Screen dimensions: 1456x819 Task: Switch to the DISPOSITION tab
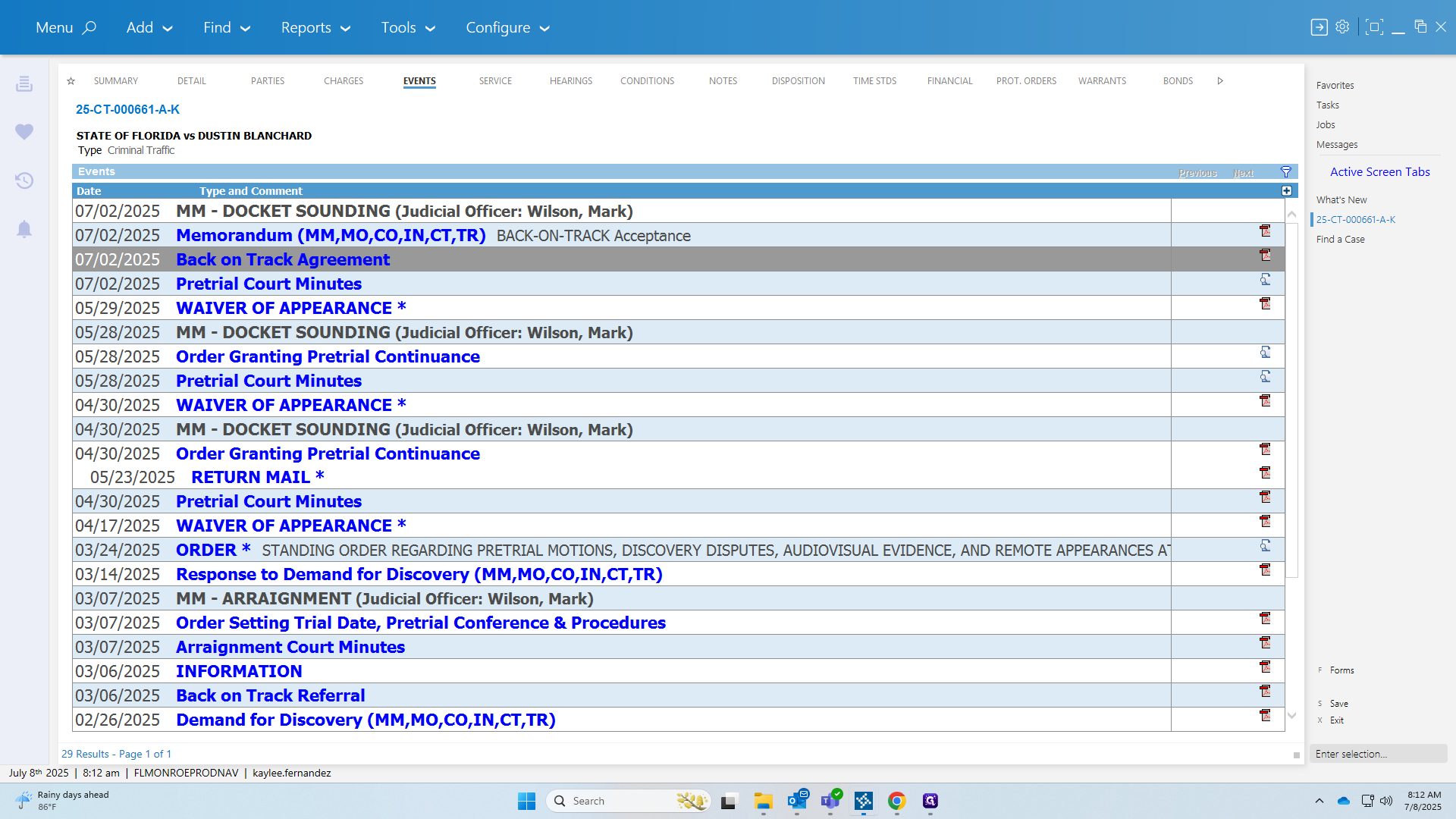[x=799, y=81]
